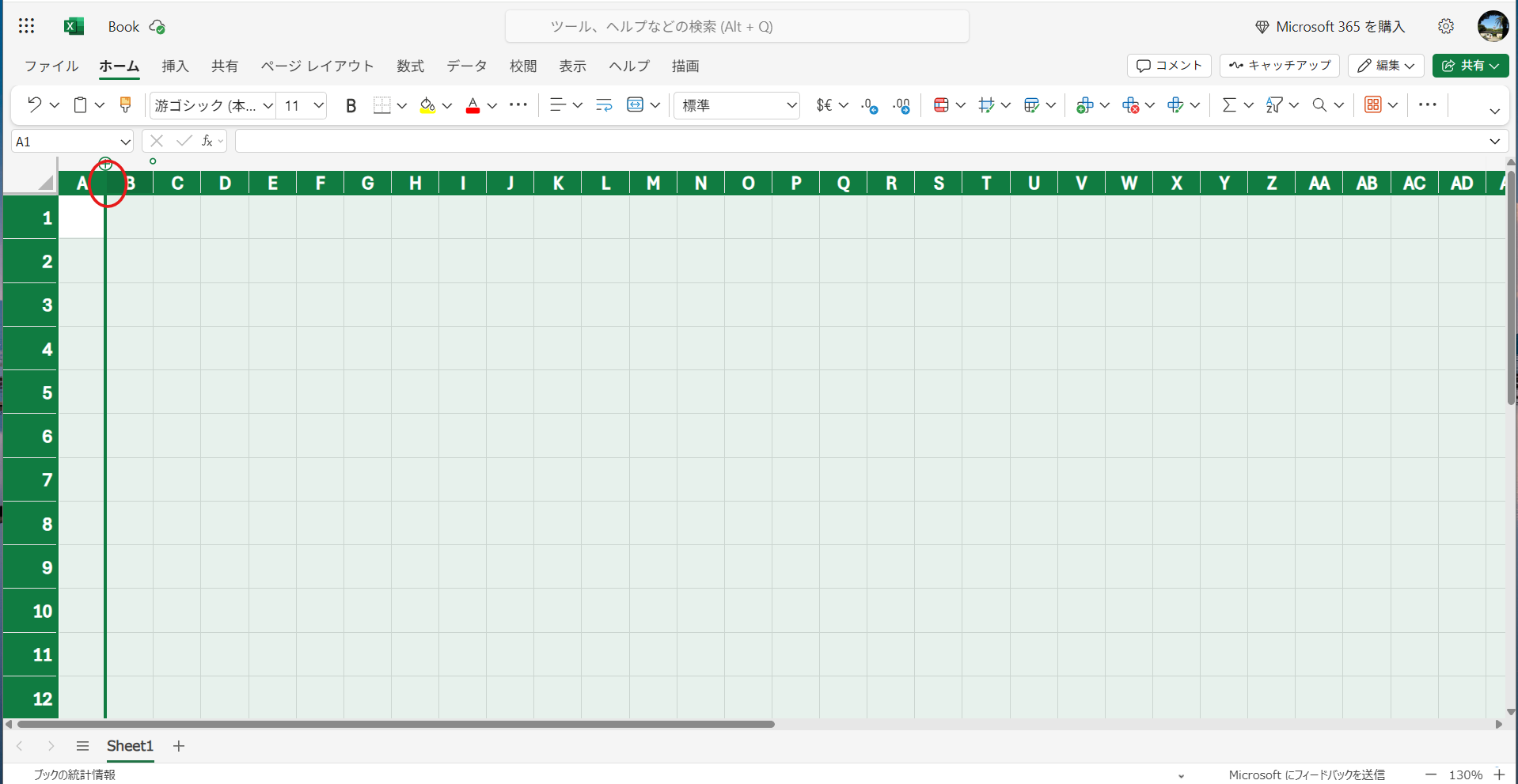The height and width of the screenshot is (784, 1518).
Task: Click Format as Table icon
Action: coord(1031,104)
